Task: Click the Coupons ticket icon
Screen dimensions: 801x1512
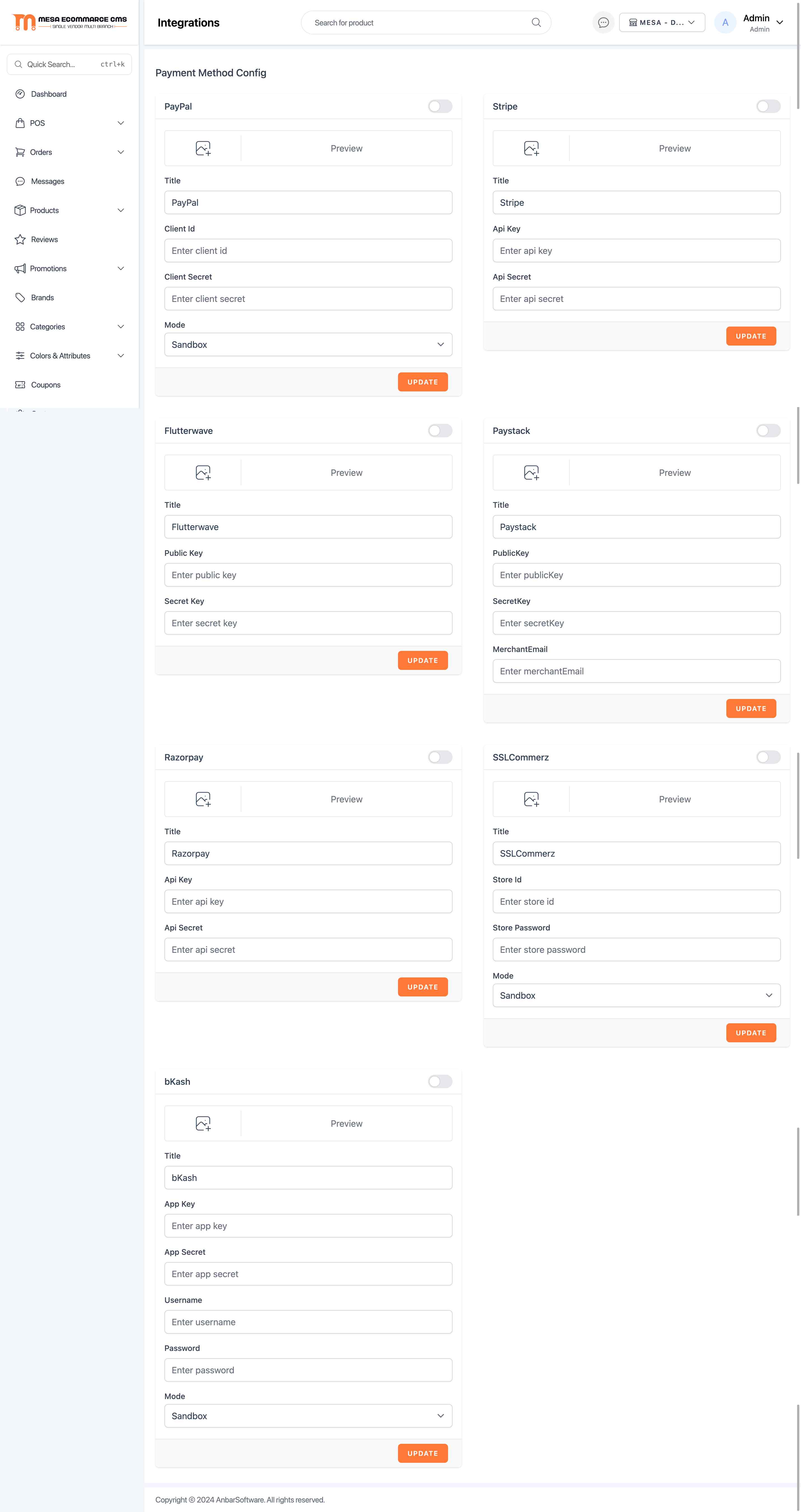Action: pos(20,385)
